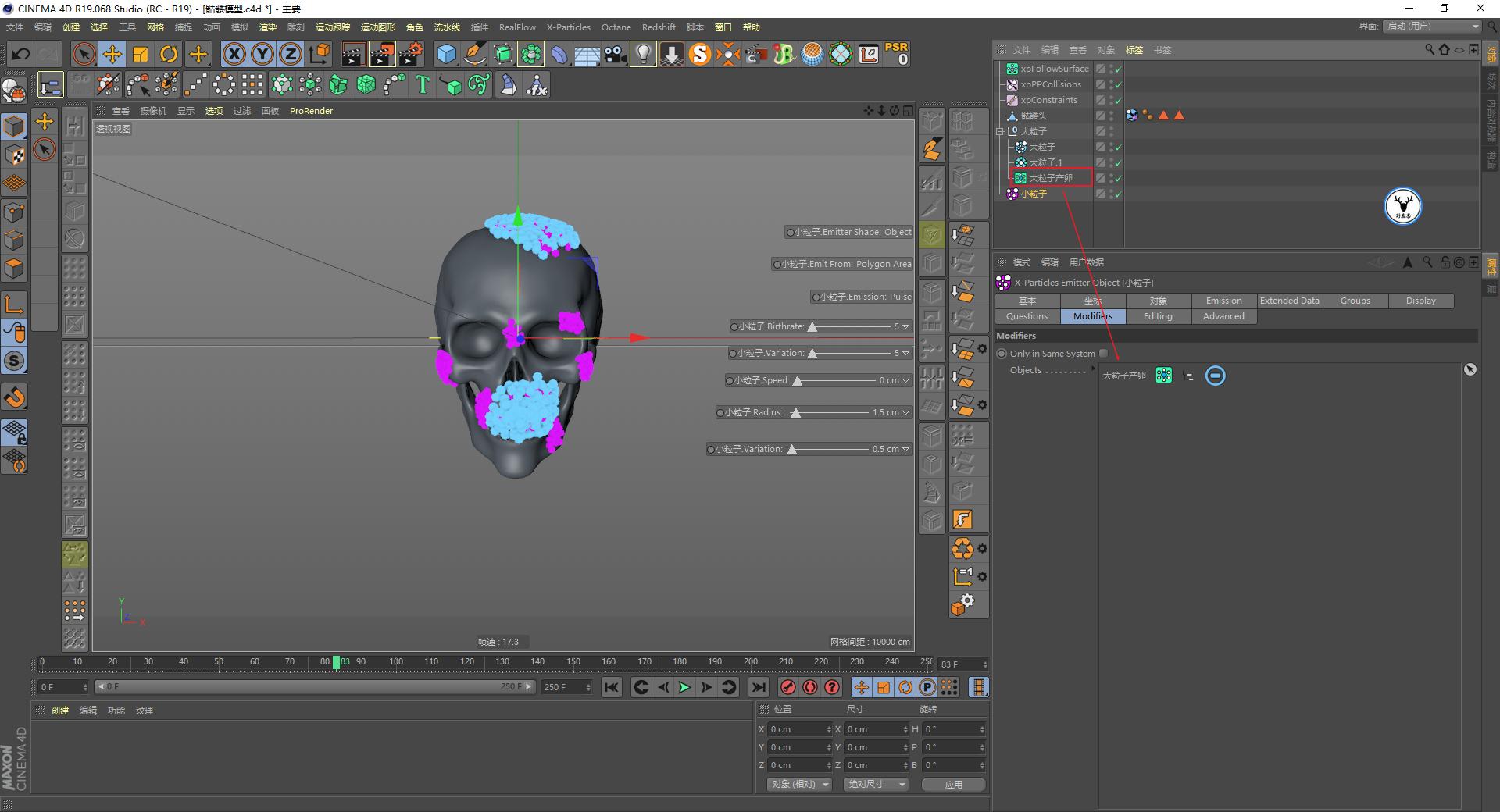Click the Light object icon
Image resolution: width=1500 pixels, height=812 pixels.
point(642,54)
